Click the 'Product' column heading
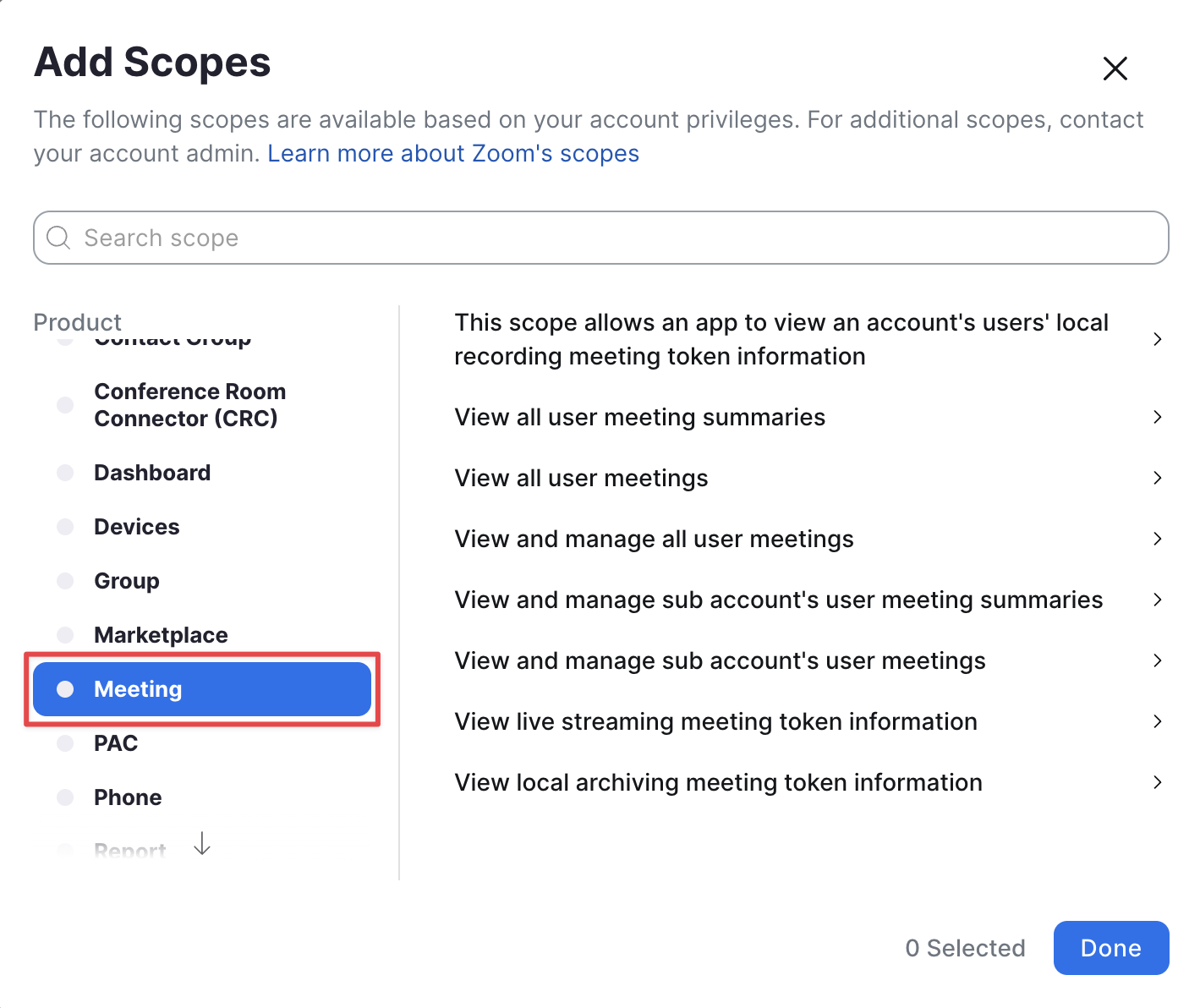 78,322
